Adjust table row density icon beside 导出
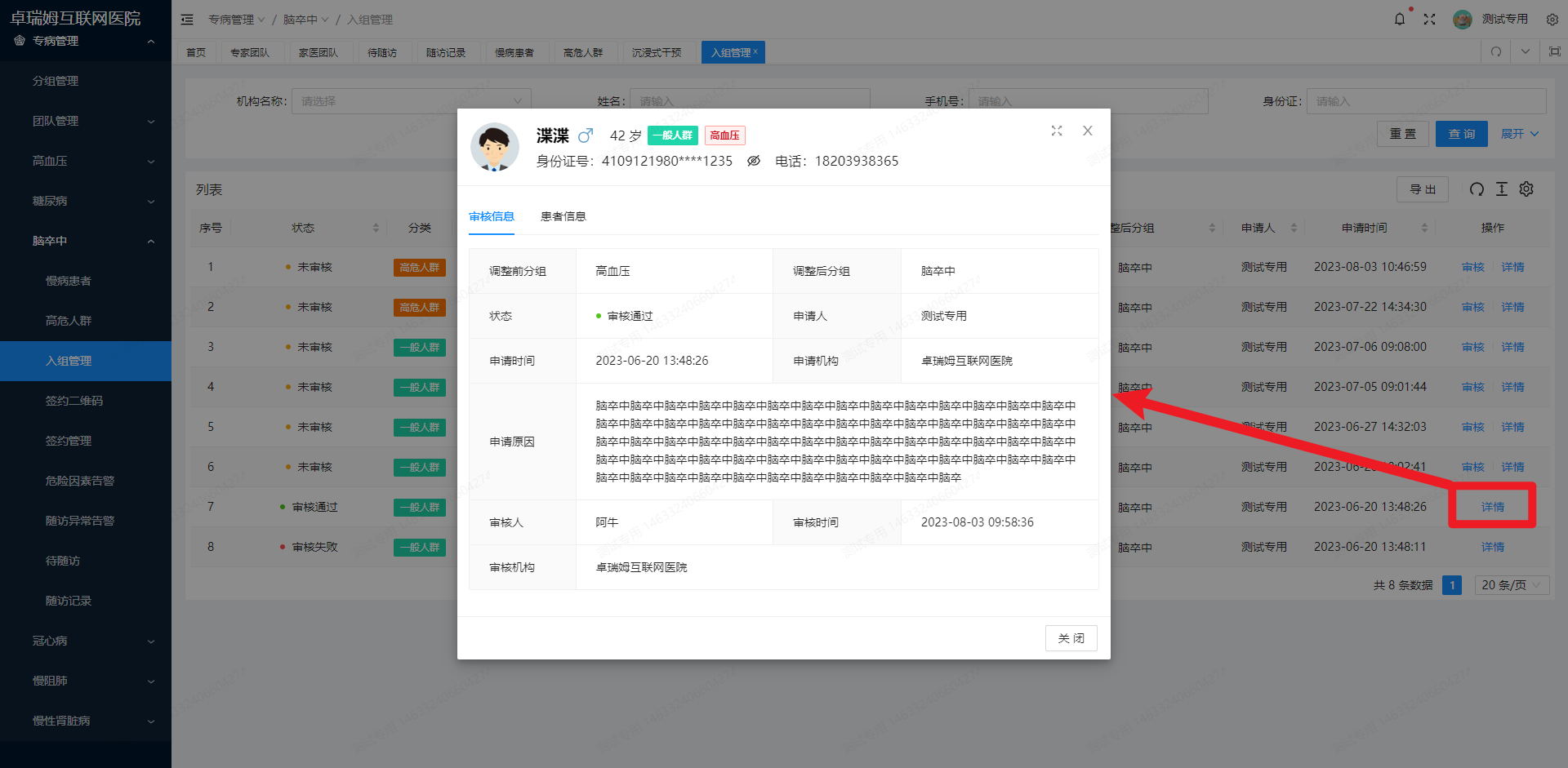Screen dimensions: 1568x768 click(1501, 189)
